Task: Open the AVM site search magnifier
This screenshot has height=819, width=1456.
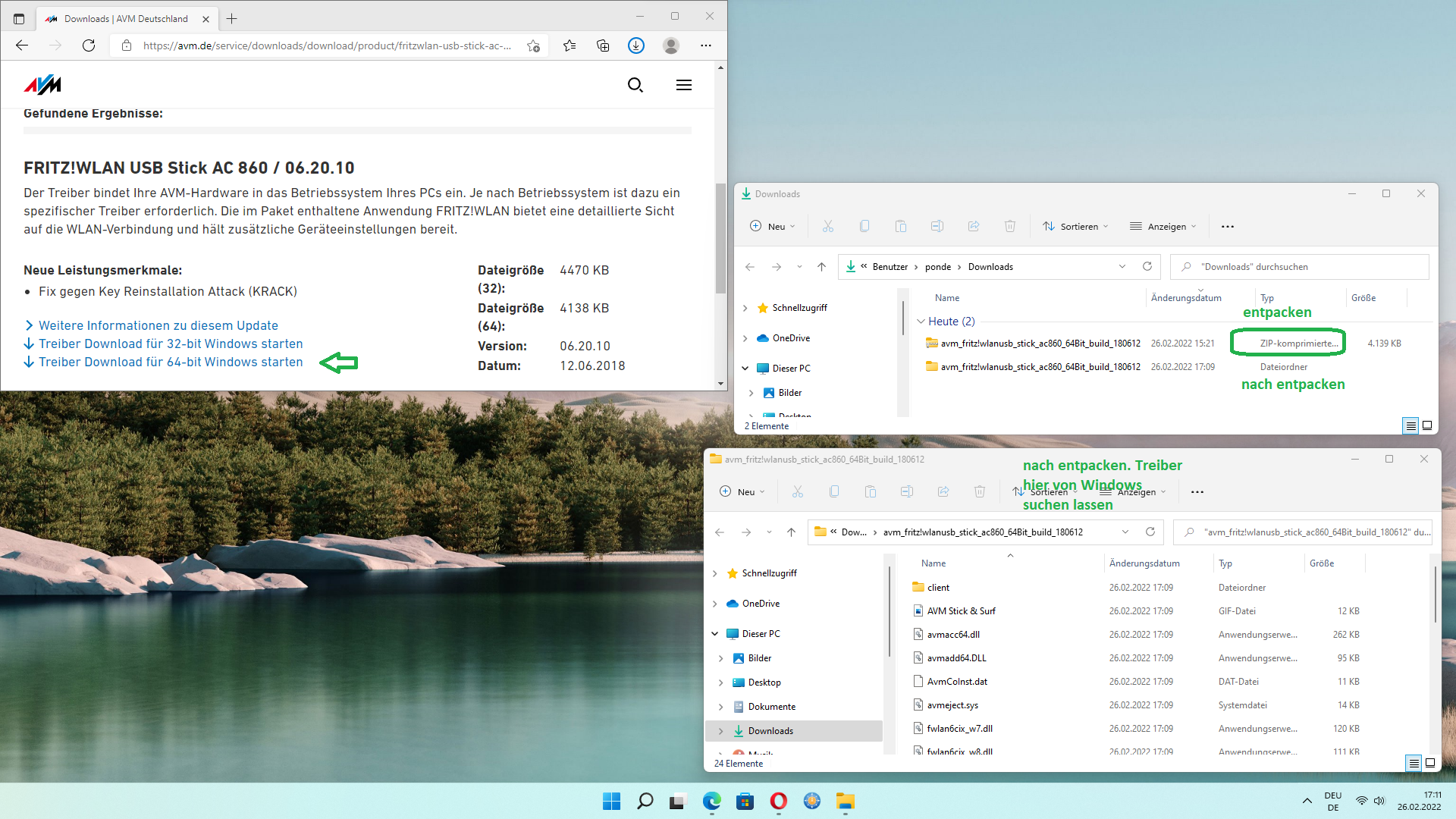Action: point(635,85)
